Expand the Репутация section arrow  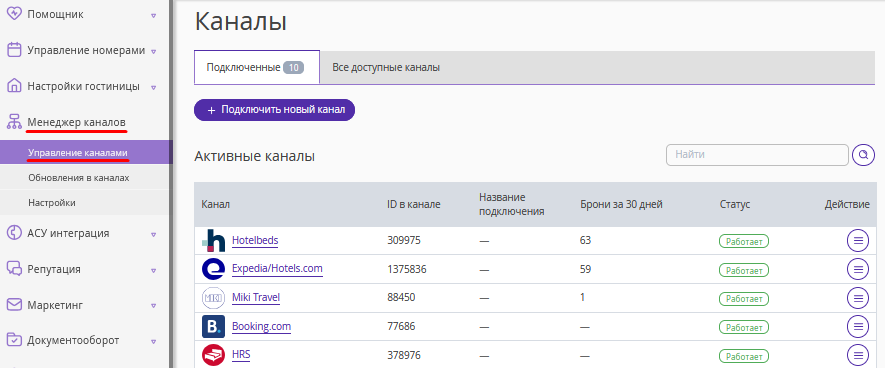[154, 270]
